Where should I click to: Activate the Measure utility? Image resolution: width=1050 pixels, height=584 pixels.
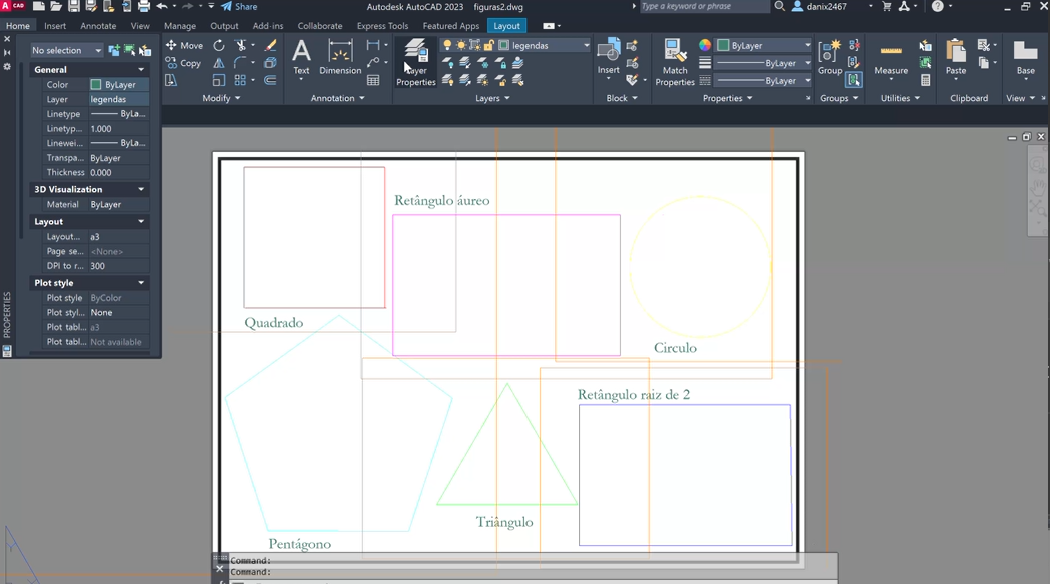coord(890,57)
